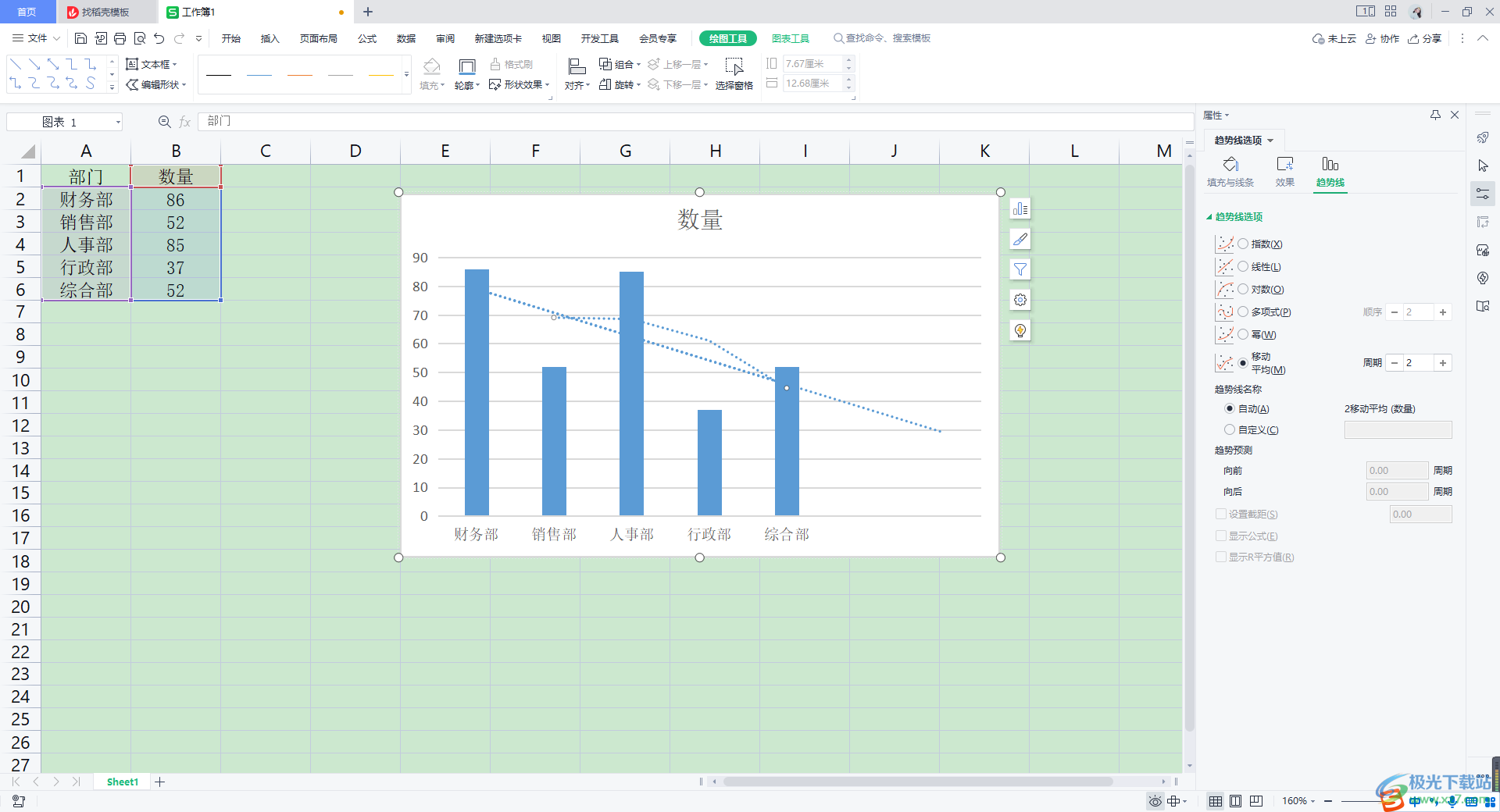Pin the properties panel
Viewport: 1500px width, 812px height.
point(1435,115)
